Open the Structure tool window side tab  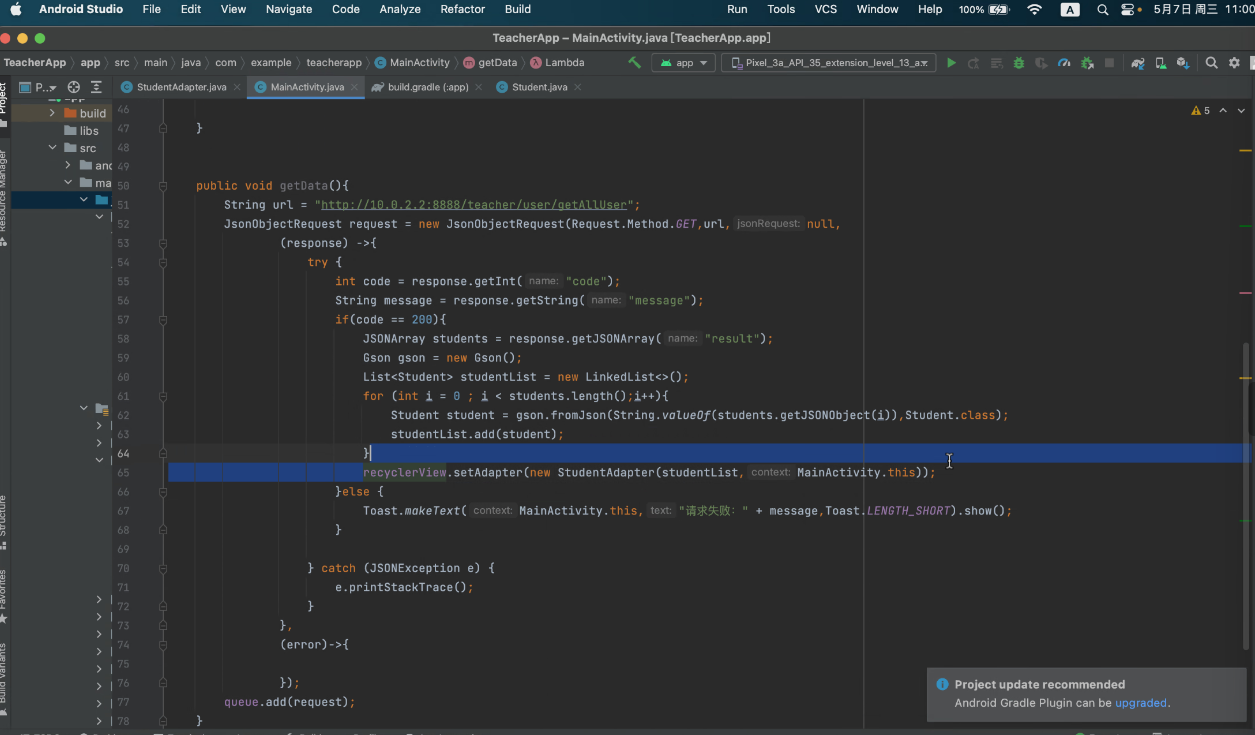coord(4,521)
